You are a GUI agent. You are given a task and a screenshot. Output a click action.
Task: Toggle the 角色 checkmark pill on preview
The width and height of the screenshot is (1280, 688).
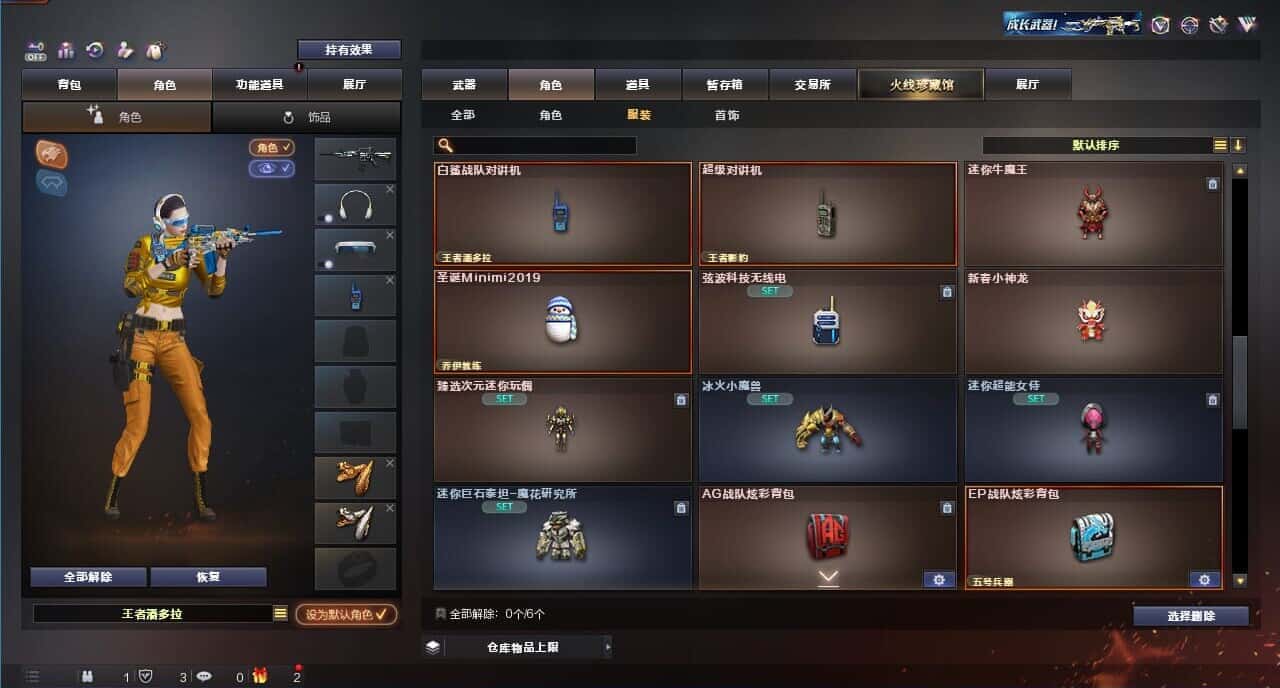point(272,147)
